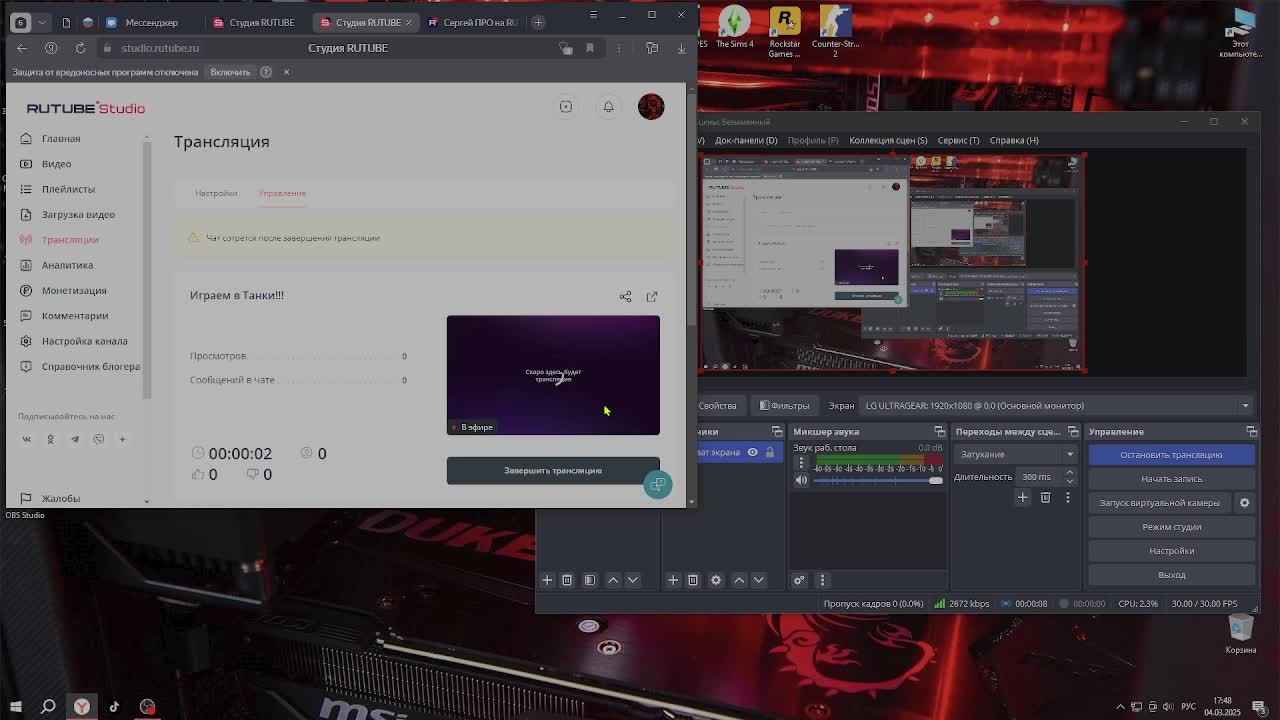Open the browser tab list dropdown arrow
Screen dimensions: 1280x720
click(42, 22)
